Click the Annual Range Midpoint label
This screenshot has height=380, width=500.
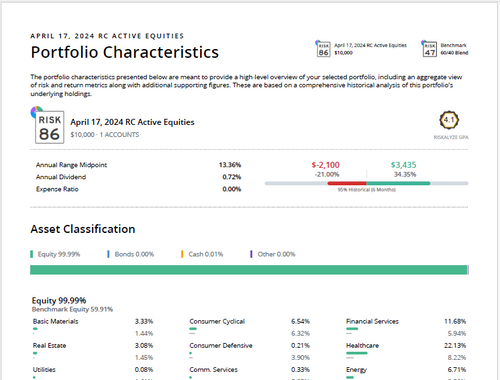[71, 165]
